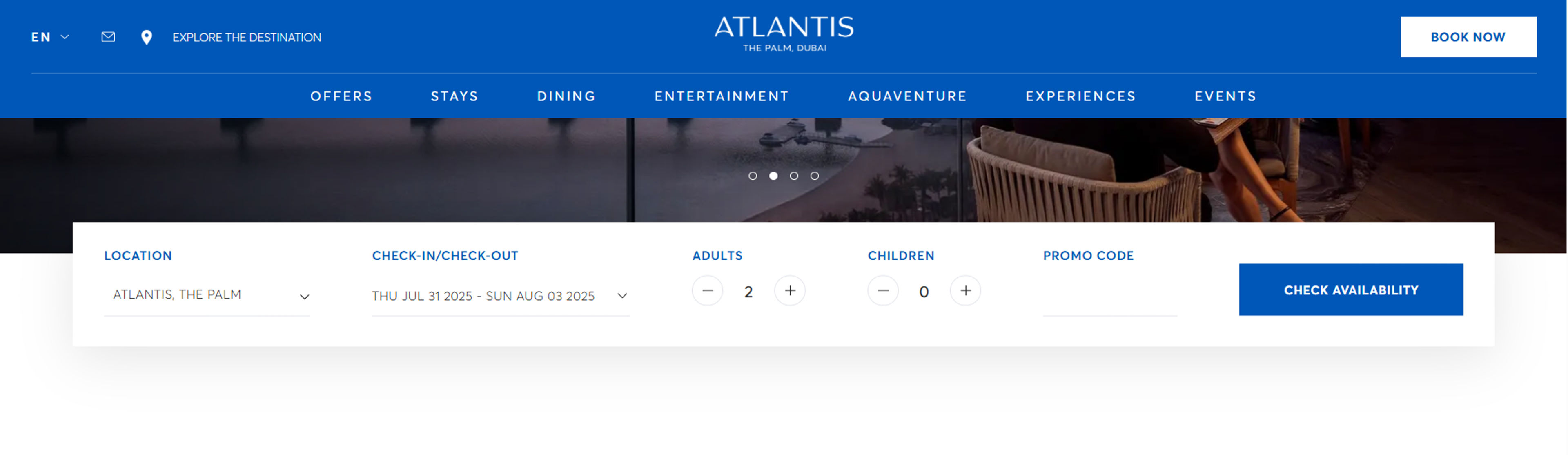Decrease the number of adults

(707, 291)
